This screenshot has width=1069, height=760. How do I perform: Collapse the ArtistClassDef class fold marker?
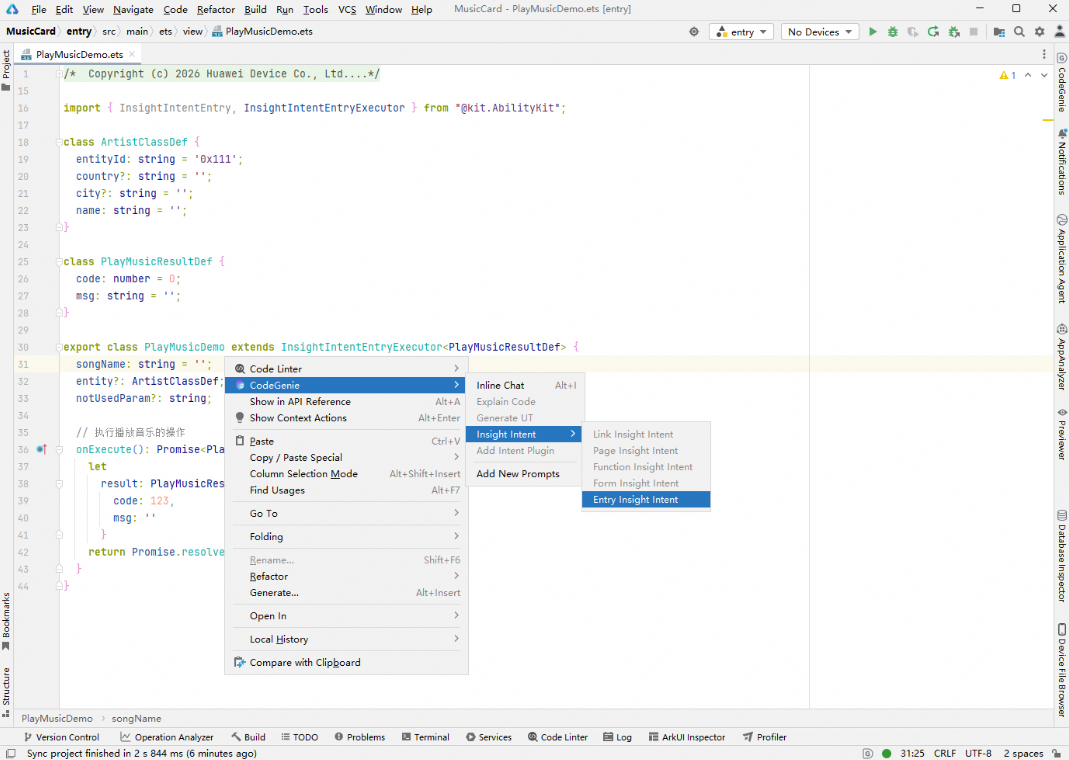58,142
